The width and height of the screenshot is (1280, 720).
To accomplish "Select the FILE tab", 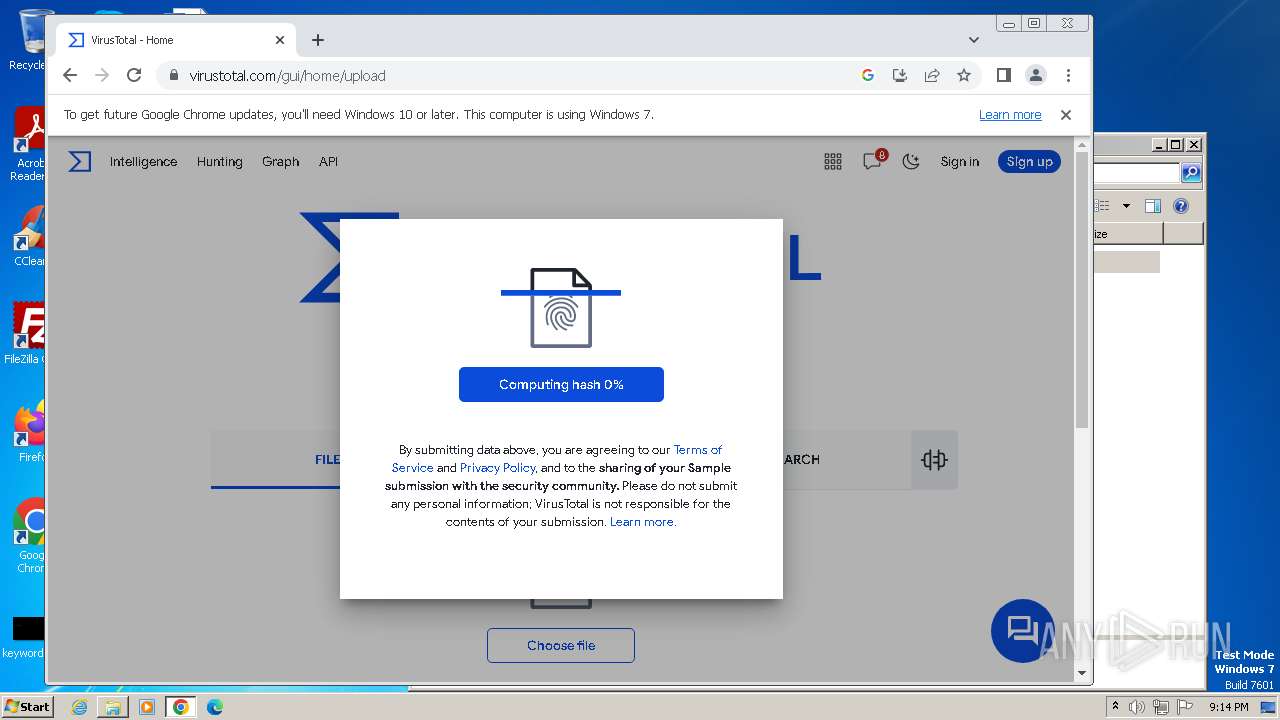I will [327, 460].
